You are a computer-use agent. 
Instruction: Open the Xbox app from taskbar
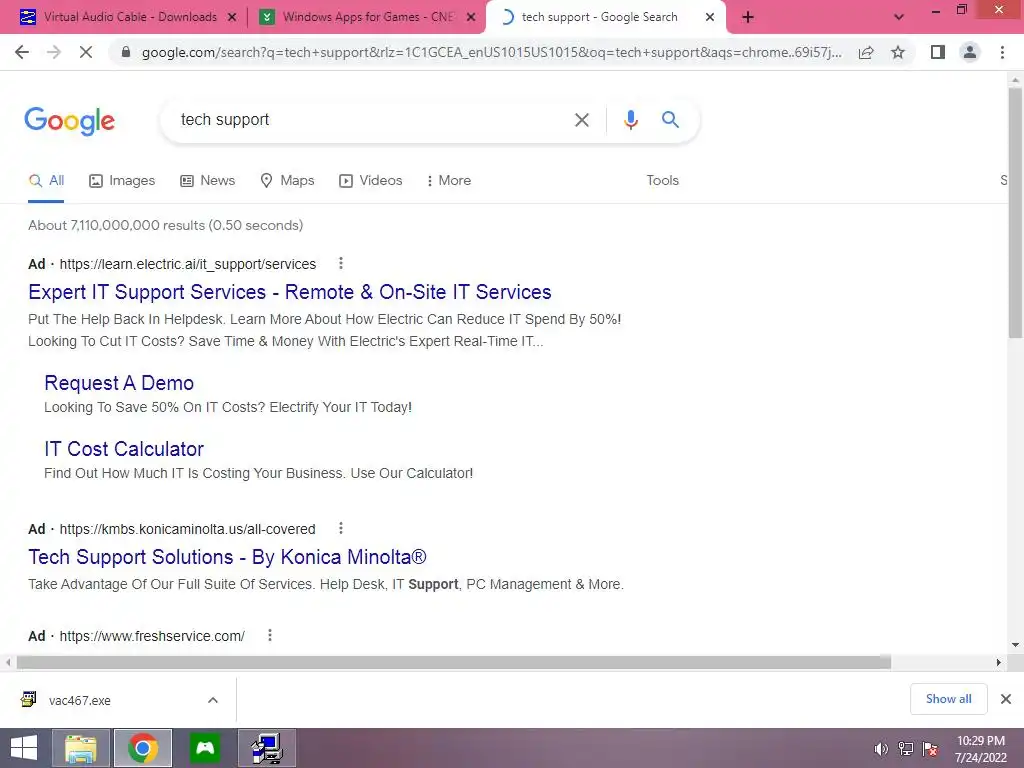pyautogui.click(x=205, y=748)
